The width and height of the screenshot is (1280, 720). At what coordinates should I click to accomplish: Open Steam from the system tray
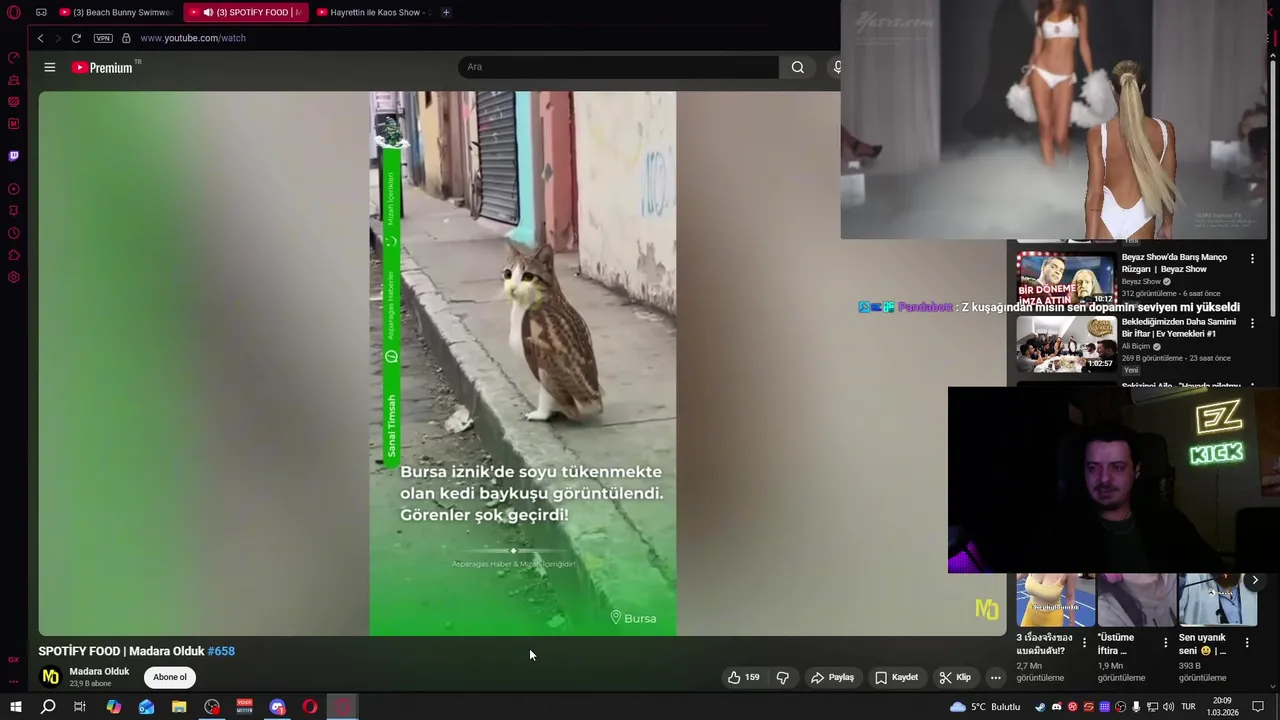[x=1040, y=707]
